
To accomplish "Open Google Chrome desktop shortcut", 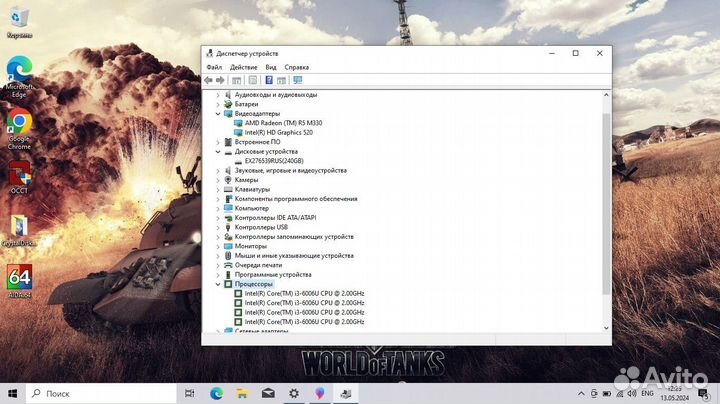I will click(x=19, y=129).
